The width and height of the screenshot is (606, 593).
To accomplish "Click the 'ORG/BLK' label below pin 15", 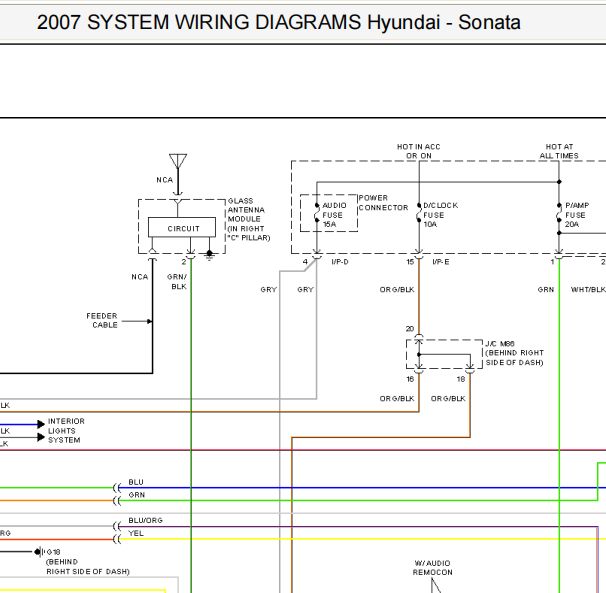I will point(397,290).
